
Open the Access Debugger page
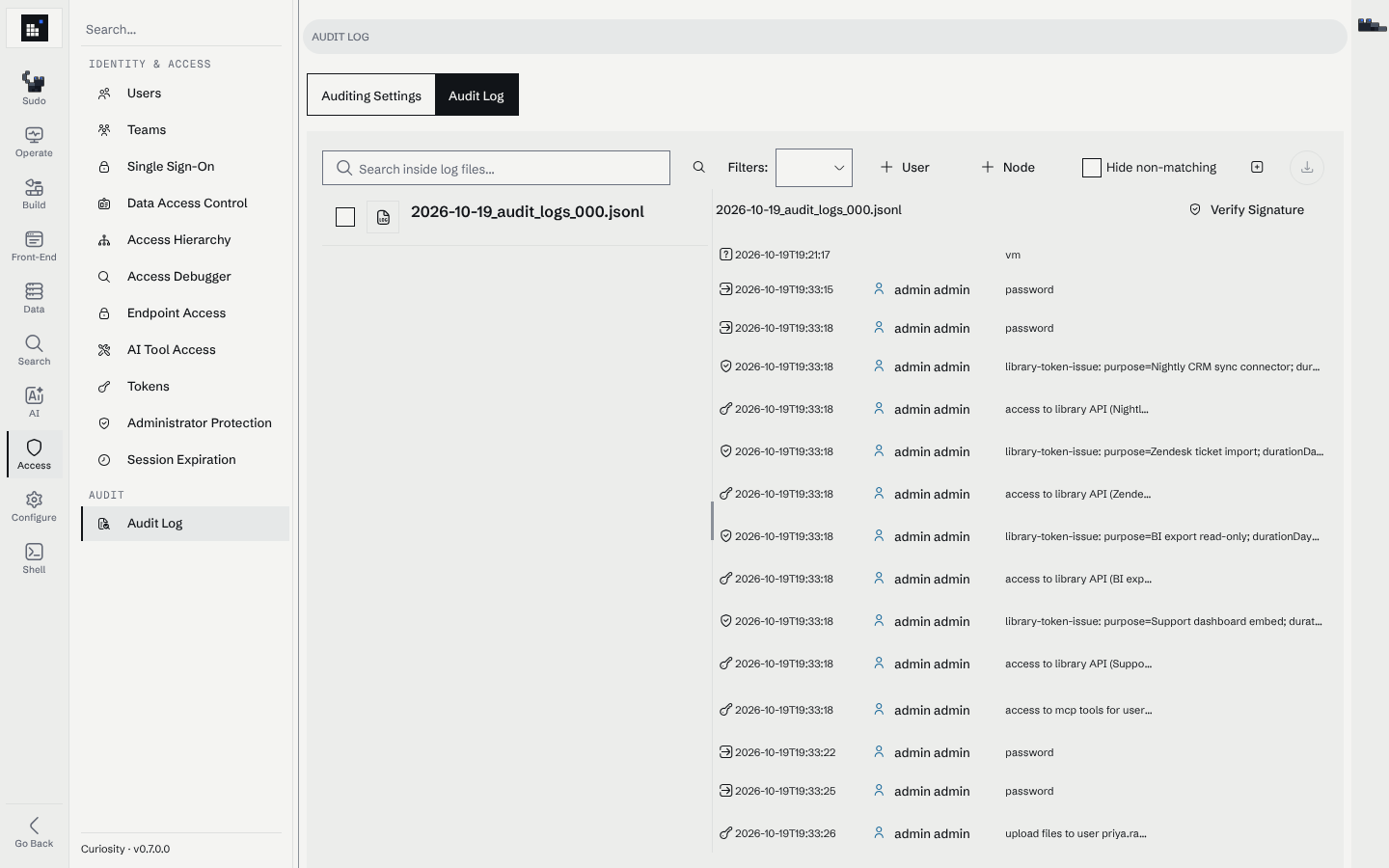tap(185, 277)
